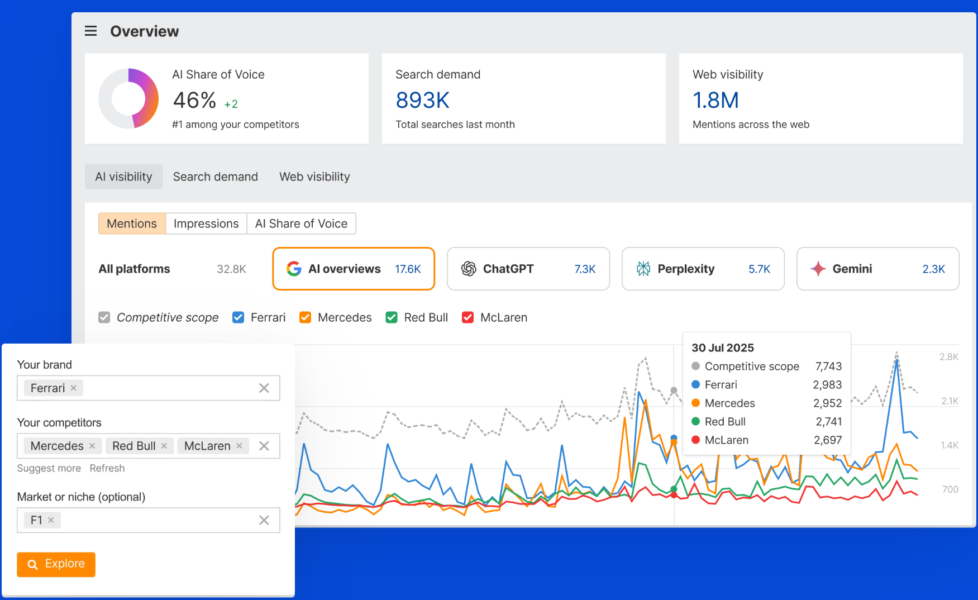Click the Google icon on AI overviews
Screen dimensions: 978x600
294,269
